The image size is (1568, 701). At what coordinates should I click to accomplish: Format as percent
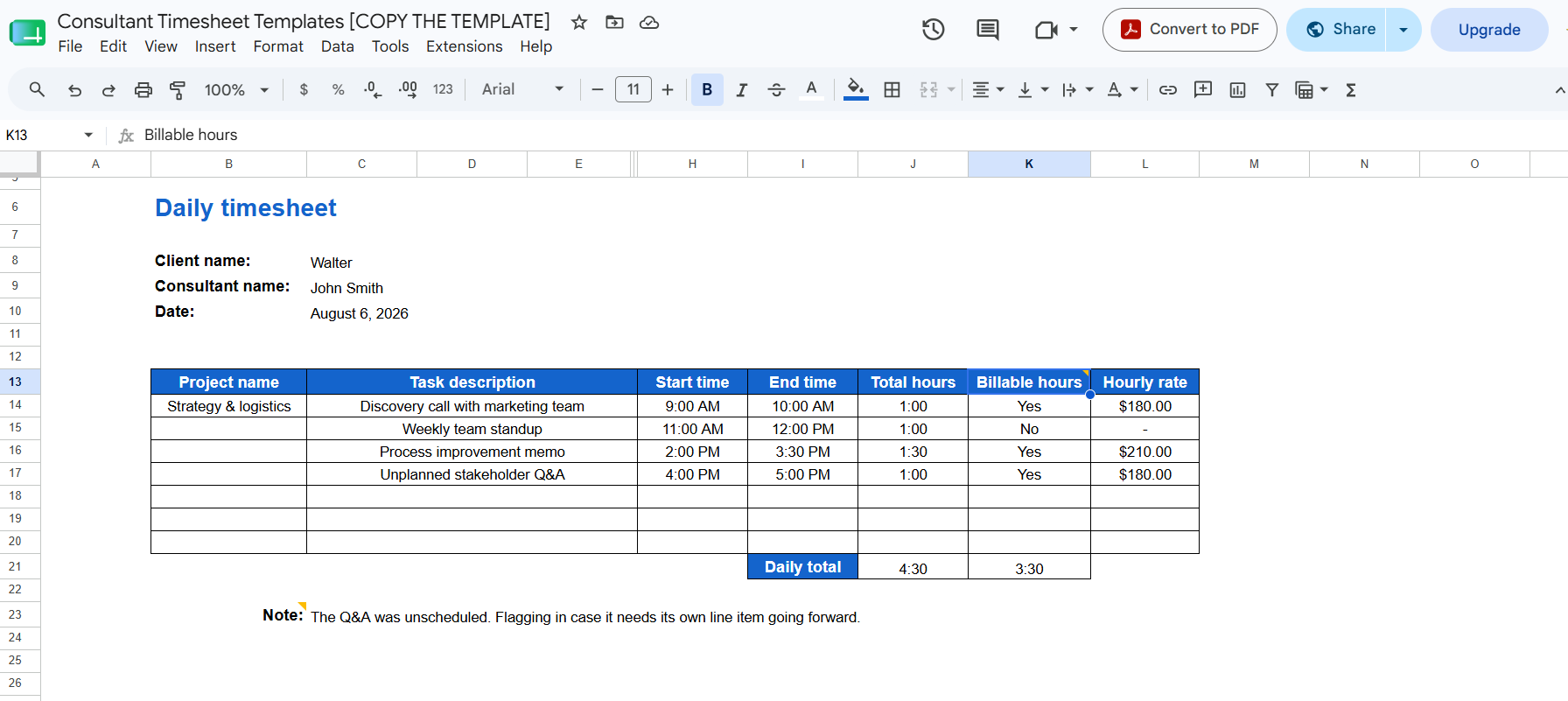pyautogui.click(x=339, y=89)
